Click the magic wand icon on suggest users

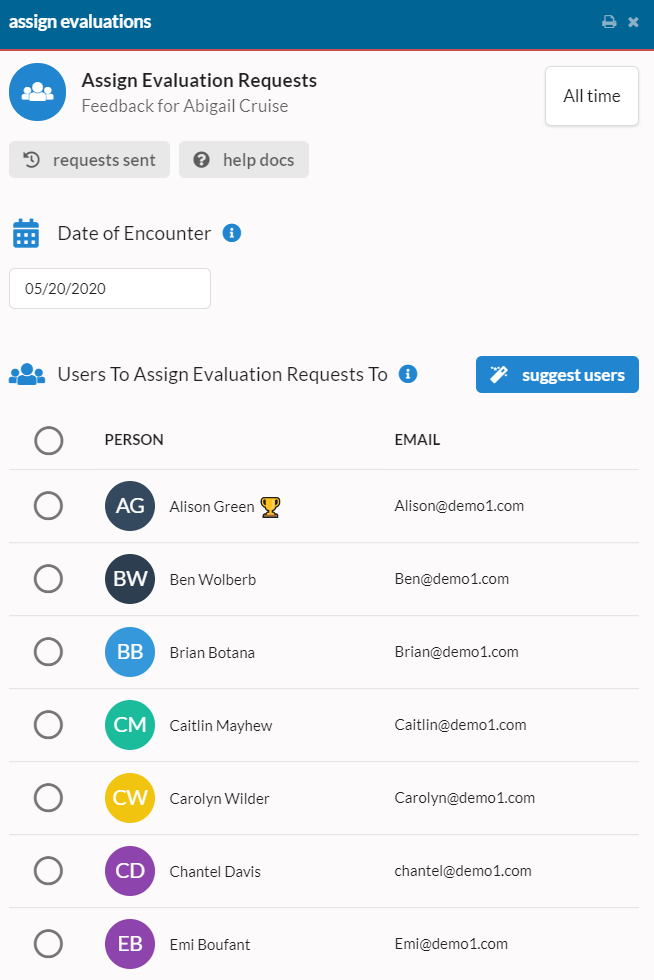(x=498, y=374)
